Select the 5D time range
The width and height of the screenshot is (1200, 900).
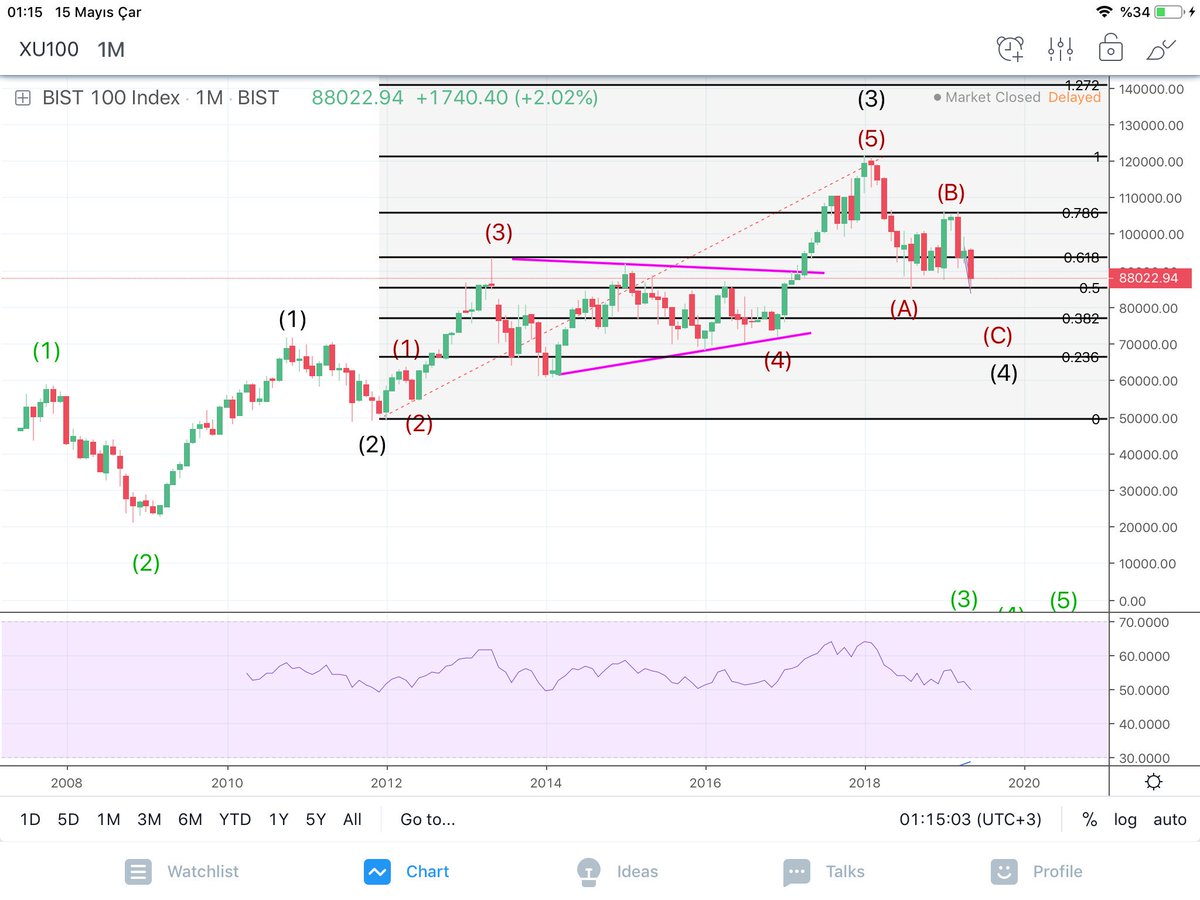[x=68, y=819]
